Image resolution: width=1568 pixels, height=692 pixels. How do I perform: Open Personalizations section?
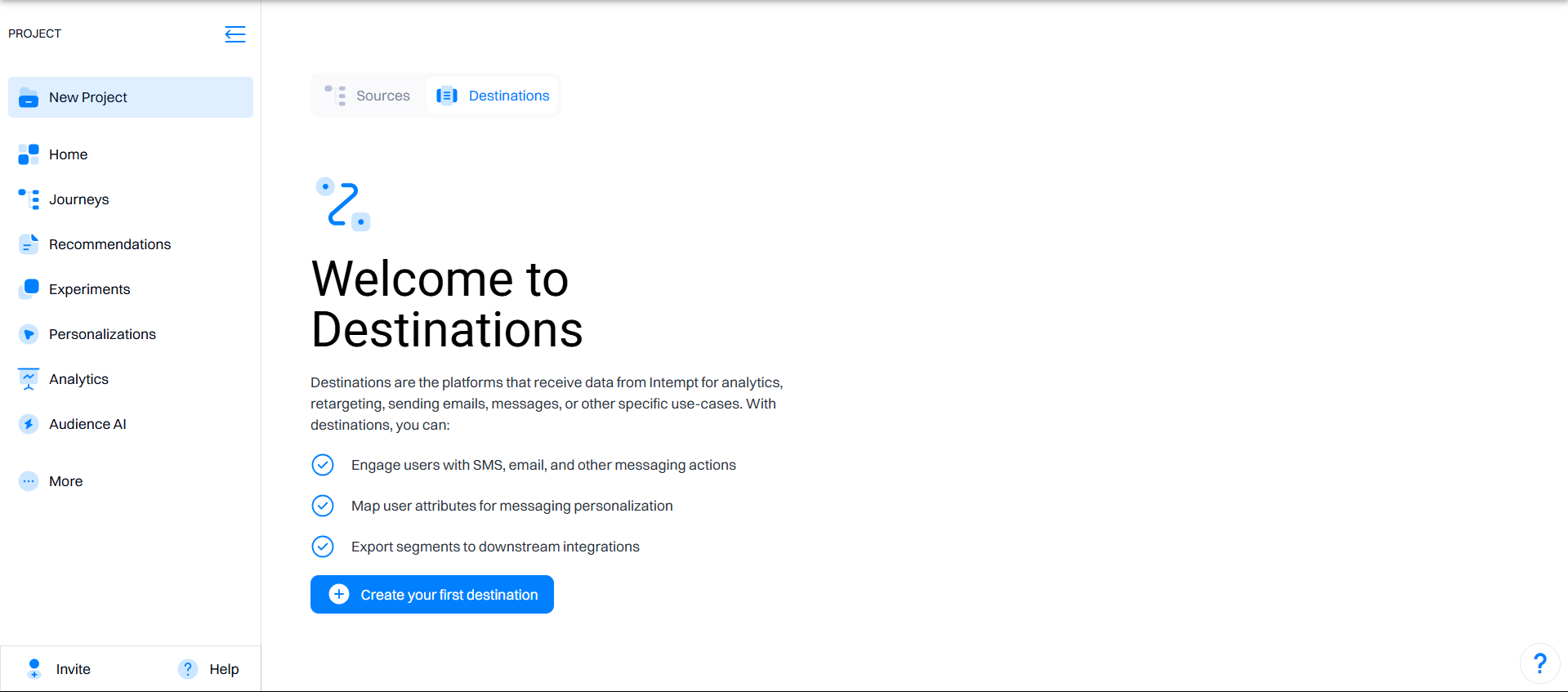point(131,334)
